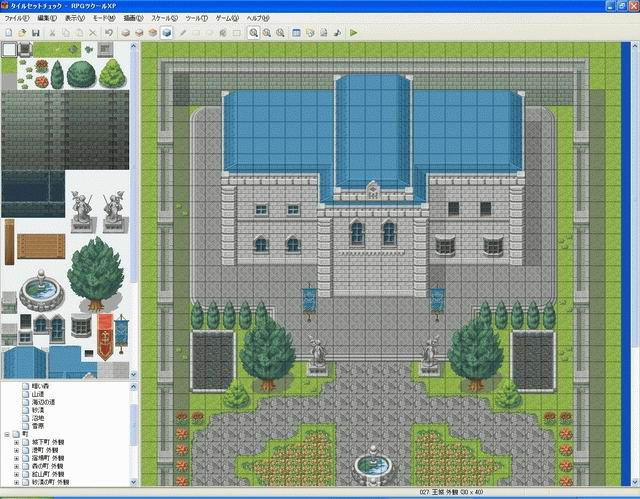Click the Undo arrow in the toolbar
This screenshot has height=499, width=640.
[x=108, y=33]
